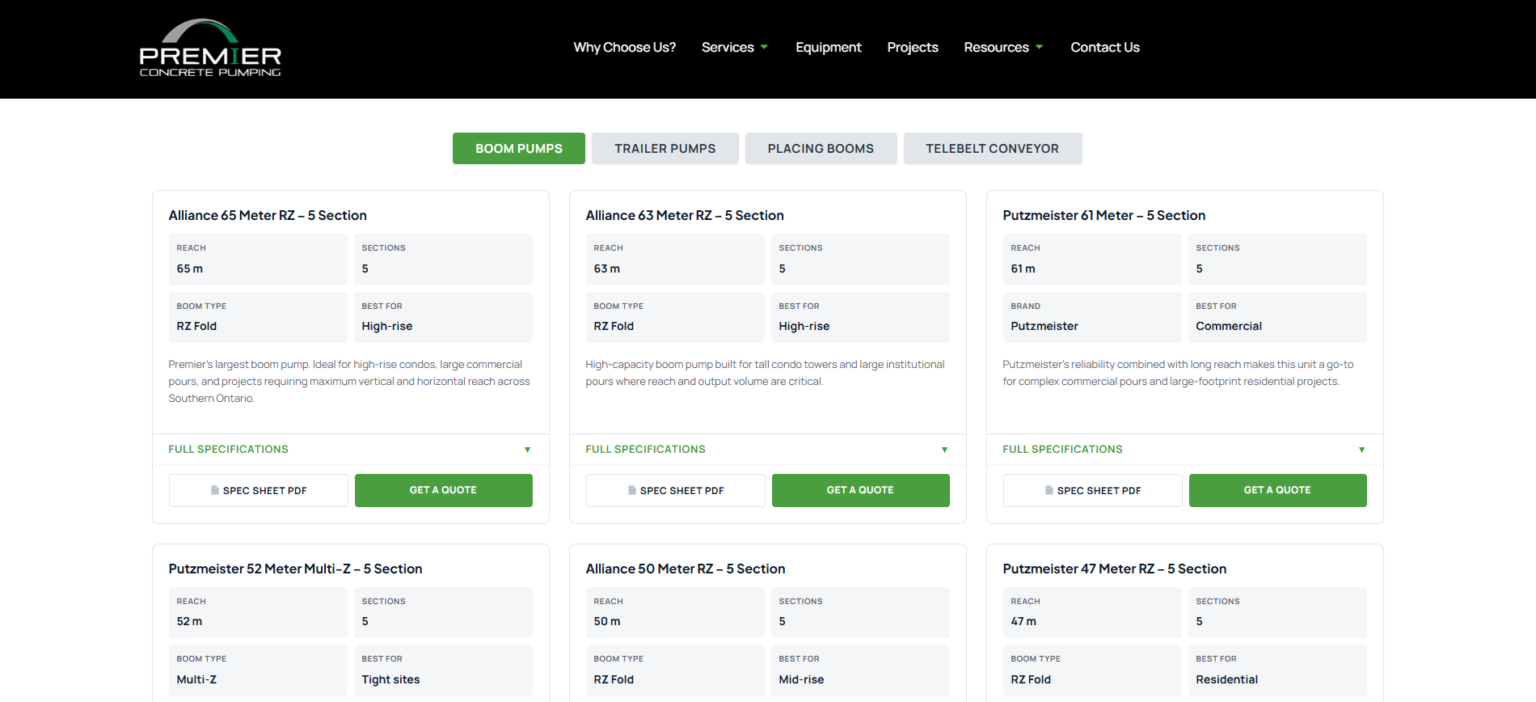Click the 65 m reach value
The width and height of the screenshot is (1536, 702).
tap(190, 268)
